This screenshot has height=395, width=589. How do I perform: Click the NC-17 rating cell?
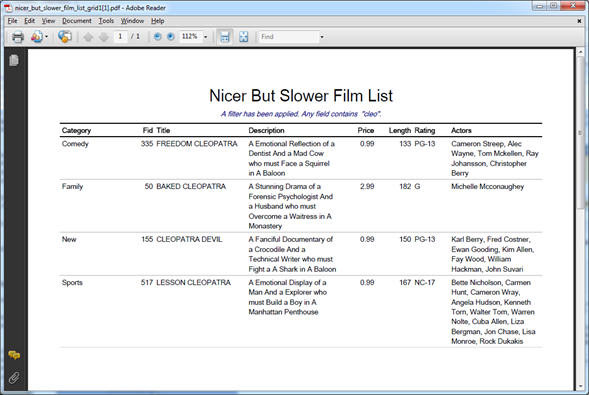[425, 282]
